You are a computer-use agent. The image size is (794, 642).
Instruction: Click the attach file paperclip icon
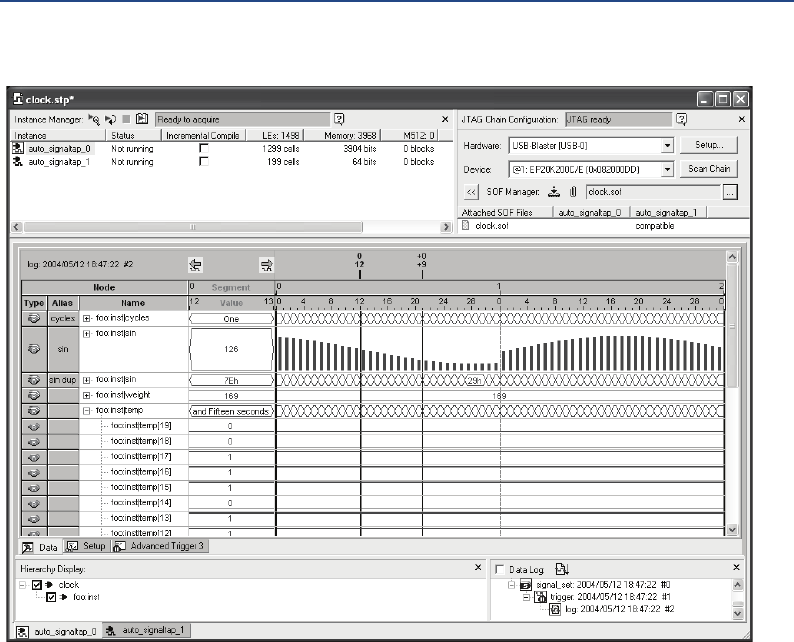pyautogui.click(x=573, y=192)
